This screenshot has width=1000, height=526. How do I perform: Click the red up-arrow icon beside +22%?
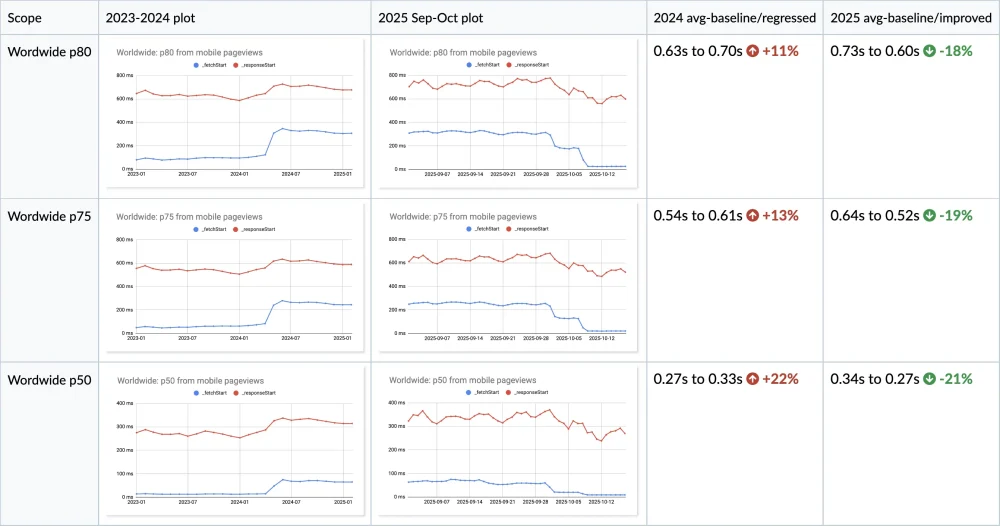point(750,380)
